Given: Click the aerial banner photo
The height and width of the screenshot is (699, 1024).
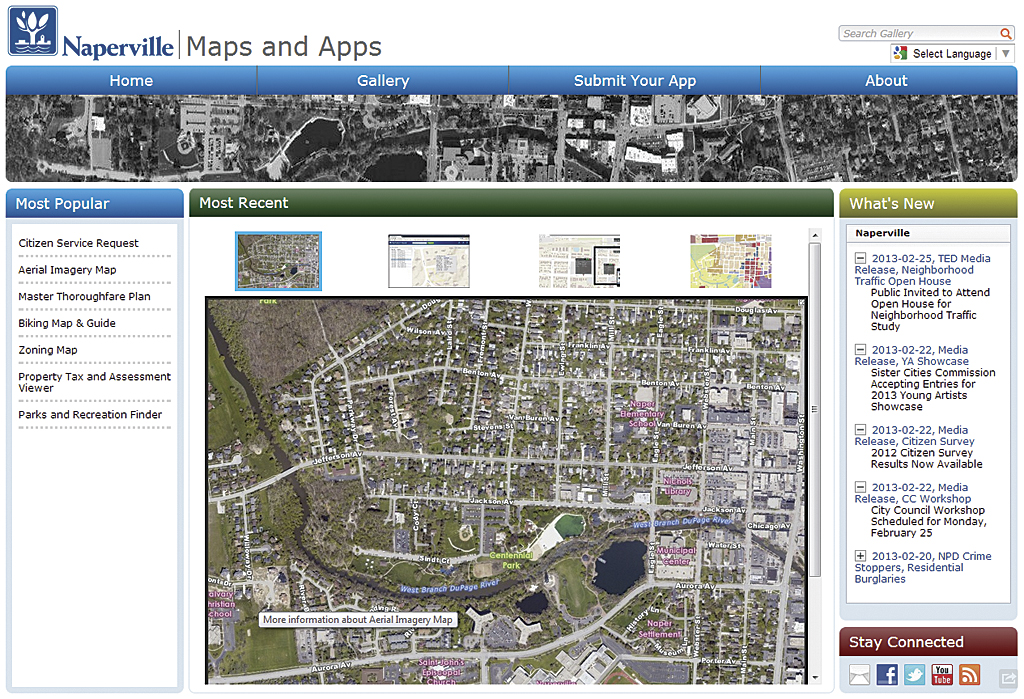Looking at the screenshot, I should pyautogui.click(x=511, y=138).
